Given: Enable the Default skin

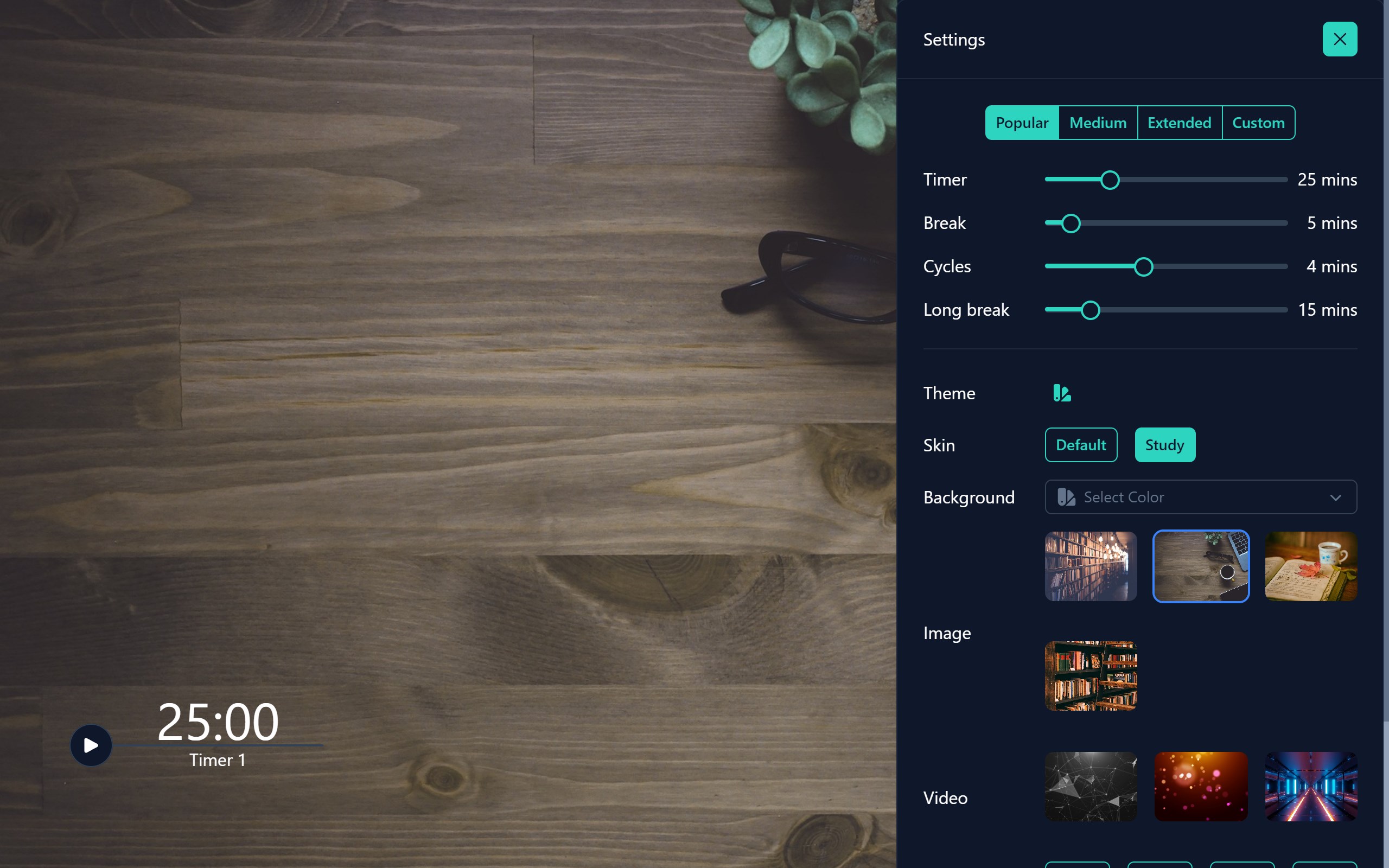Looking at the screenshot, I should click(1080, 445).
